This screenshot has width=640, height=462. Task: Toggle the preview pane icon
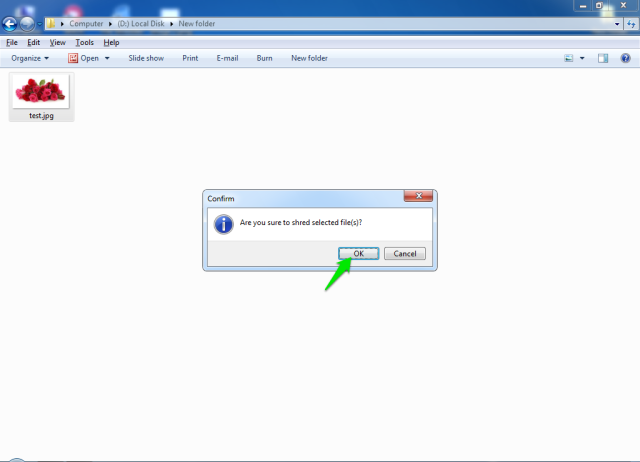tap(603, 58)
